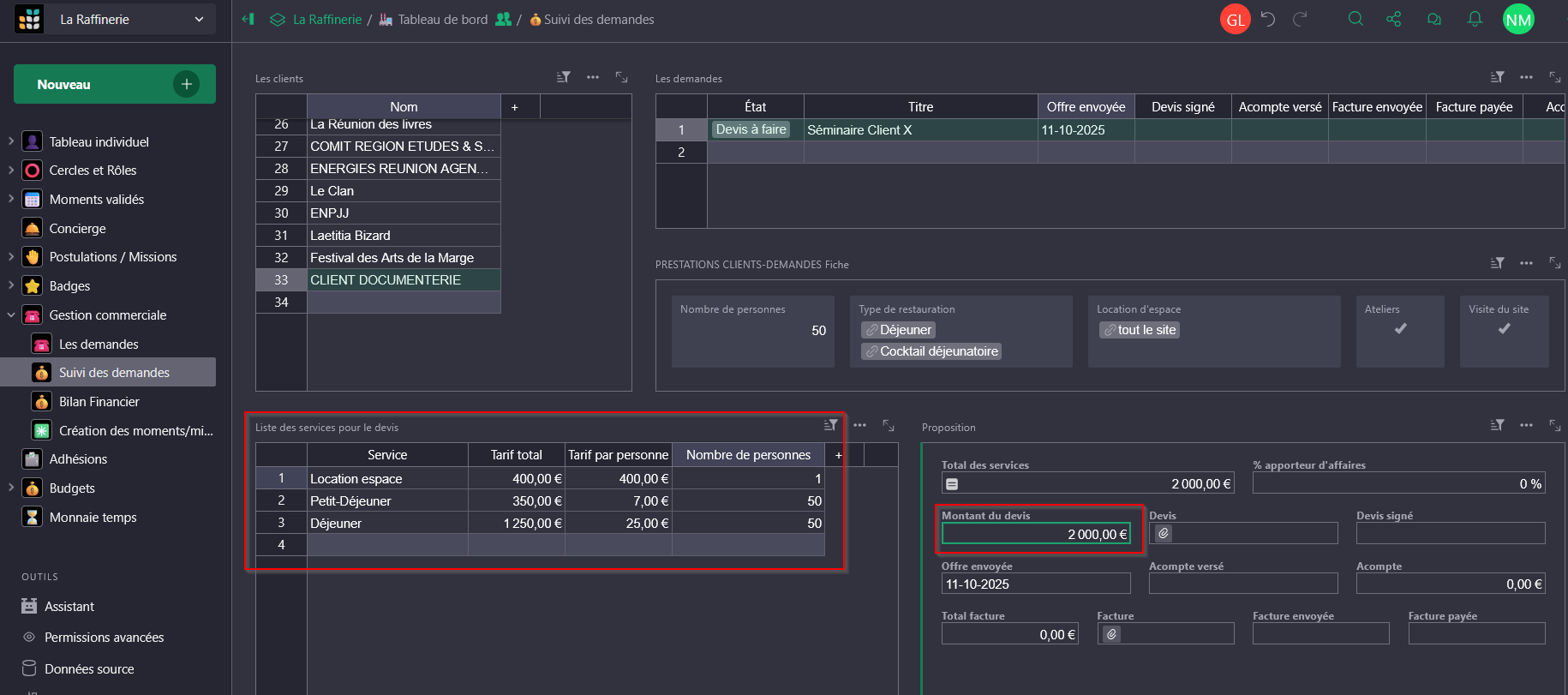Click the search magnifier icon in top bar
Viewport: 1568px width, 695px height.
(x=1355, y=19)
